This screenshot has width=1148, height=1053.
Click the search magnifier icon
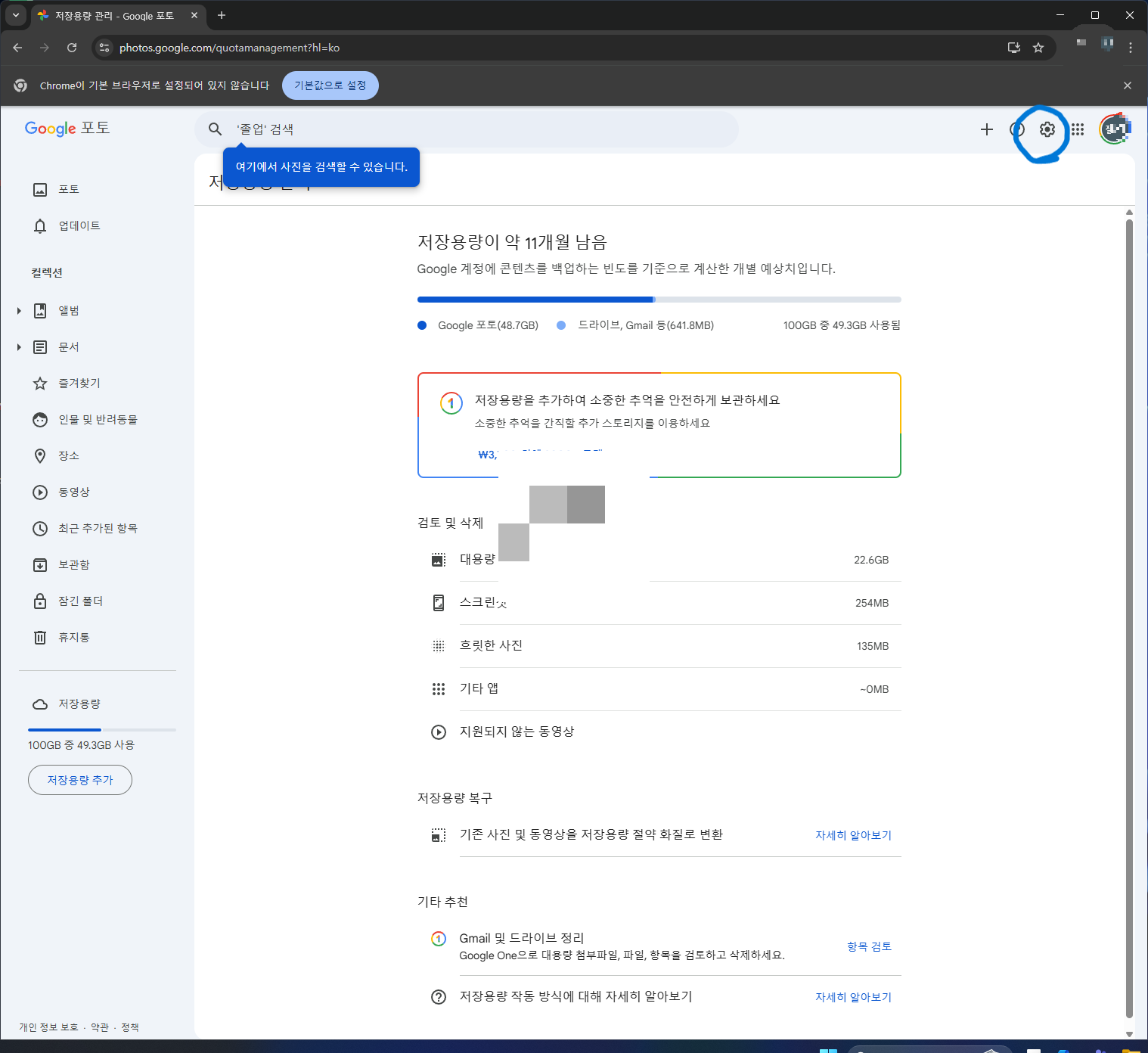[216, 129]
